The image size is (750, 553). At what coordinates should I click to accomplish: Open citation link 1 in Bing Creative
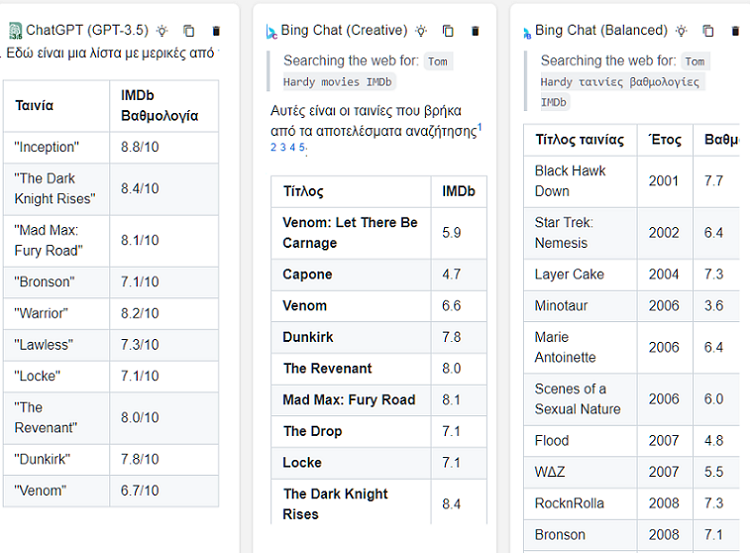480,127
